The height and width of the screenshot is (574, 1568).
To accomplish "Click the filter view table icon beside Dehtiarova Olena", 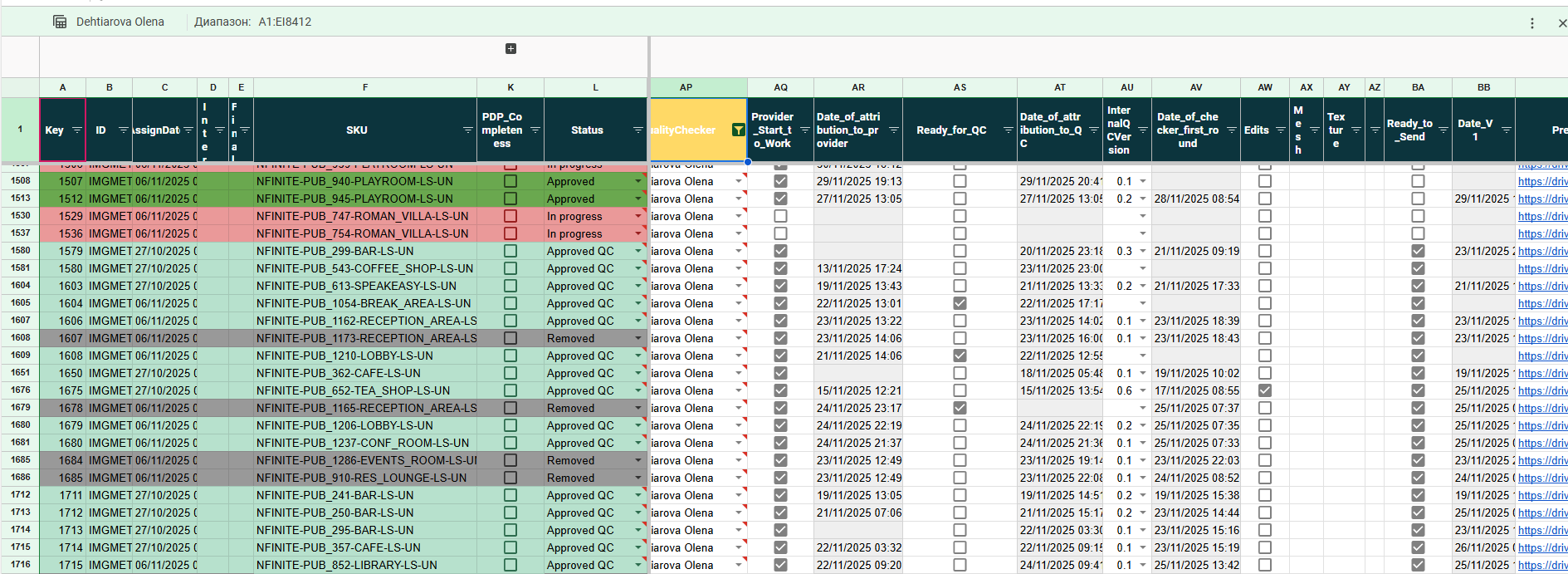I will pos(60,22).
